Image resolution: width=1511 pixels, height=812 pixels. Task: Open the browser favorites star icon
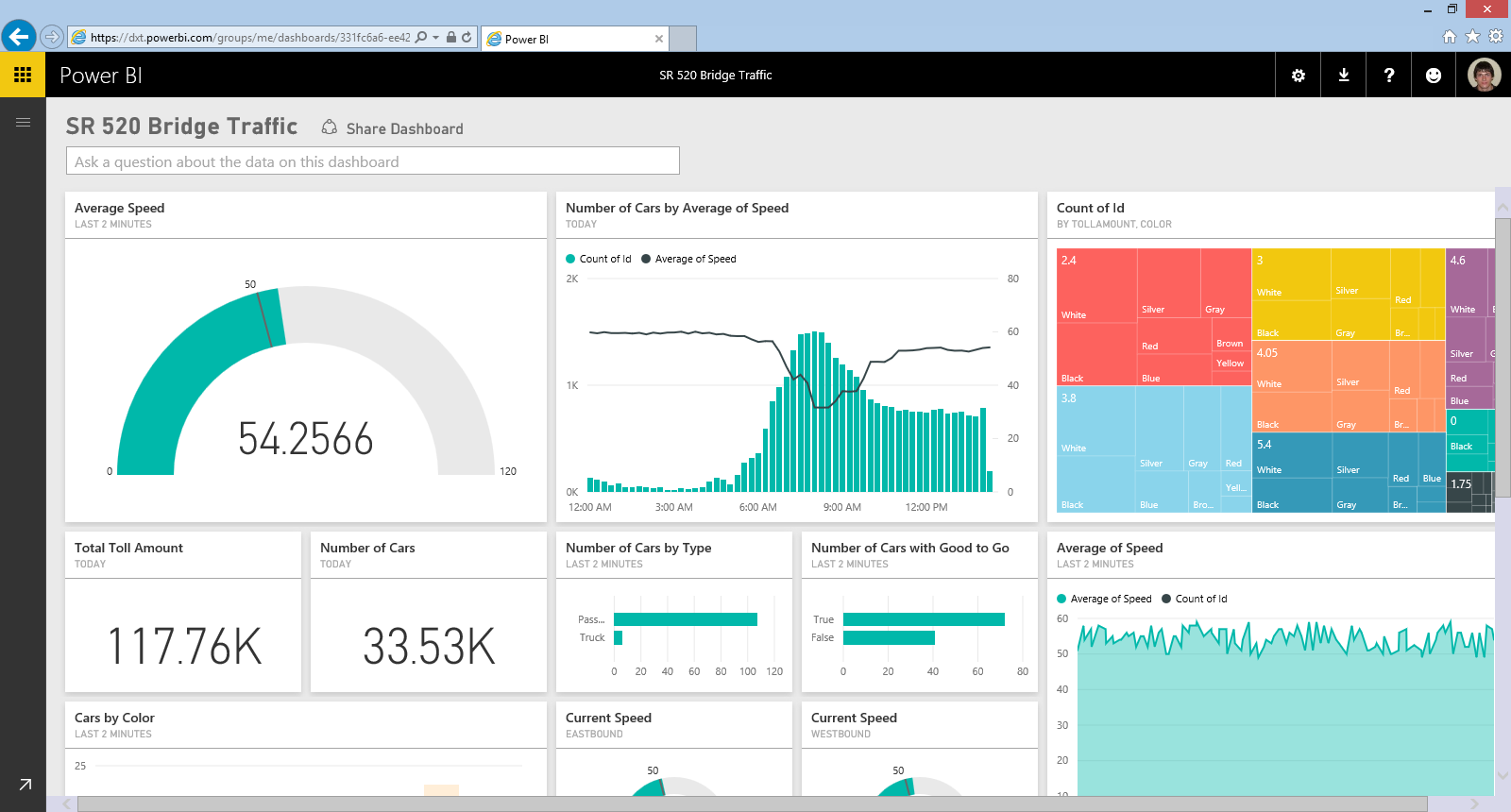tap(1472, 37)
